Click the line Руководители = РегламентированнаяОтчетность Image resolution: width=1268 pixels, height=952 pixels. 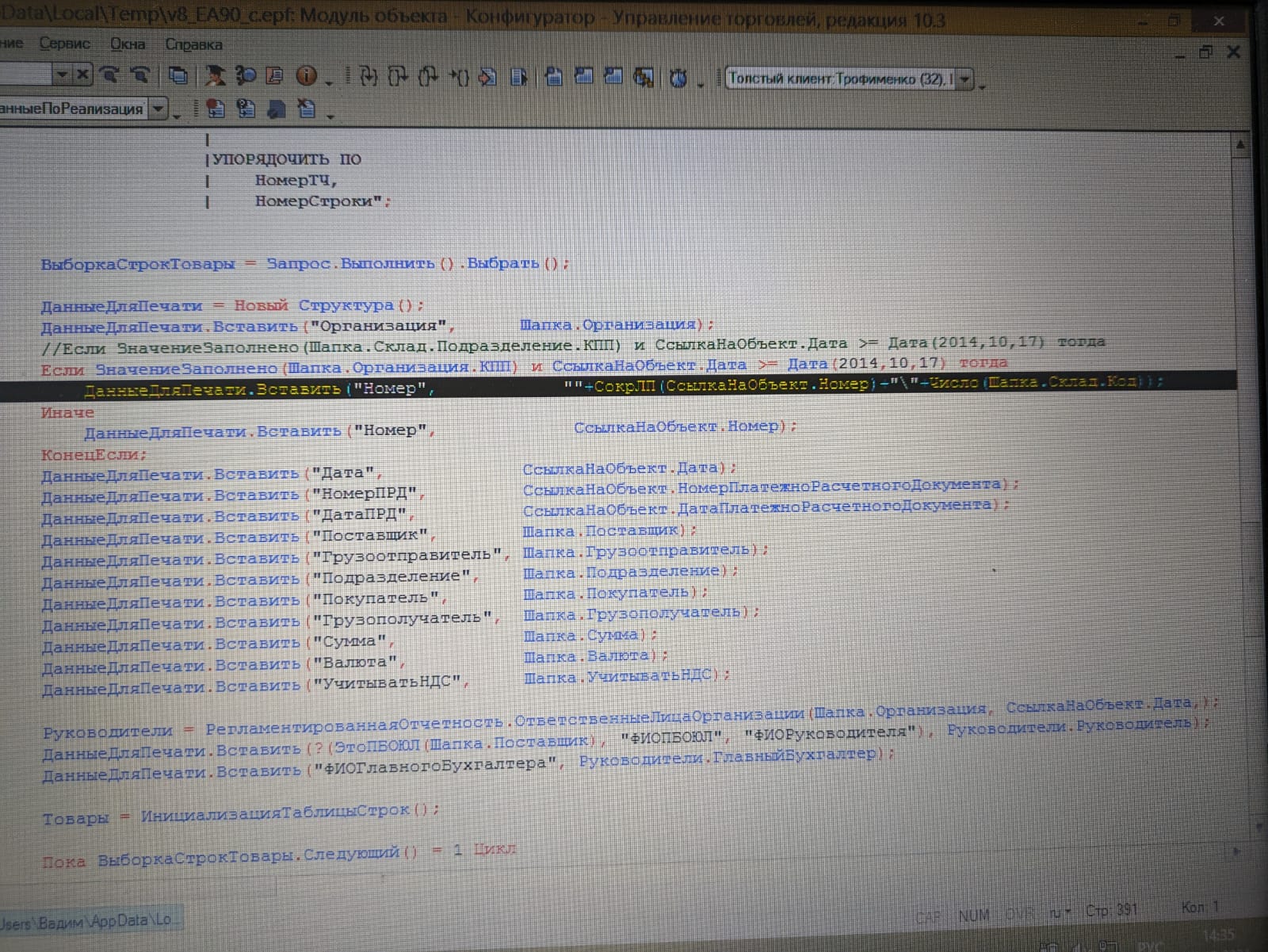point(630,717)
